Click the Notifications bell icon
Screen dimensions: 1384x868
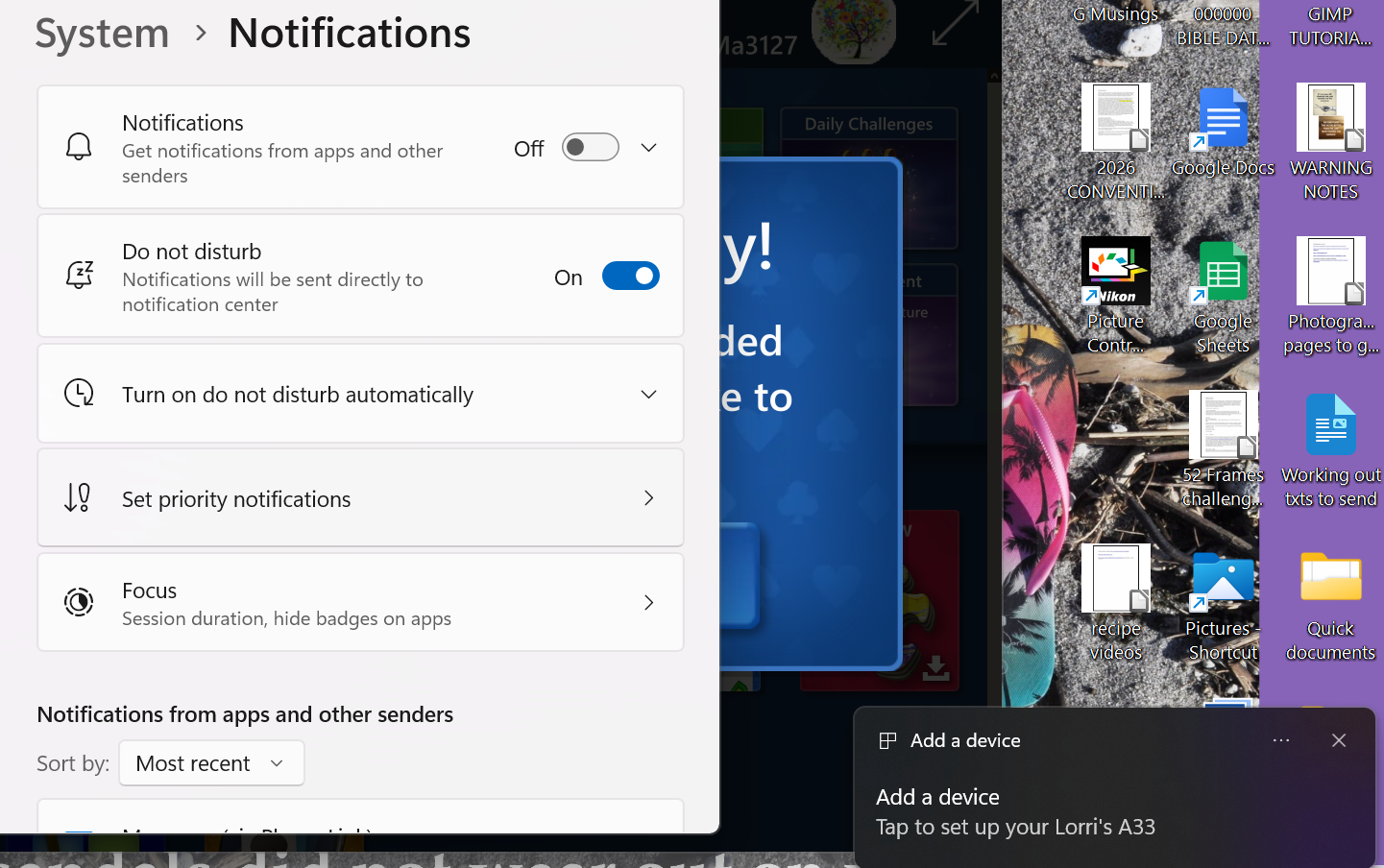pyautogui.click(x=79, y=146)
